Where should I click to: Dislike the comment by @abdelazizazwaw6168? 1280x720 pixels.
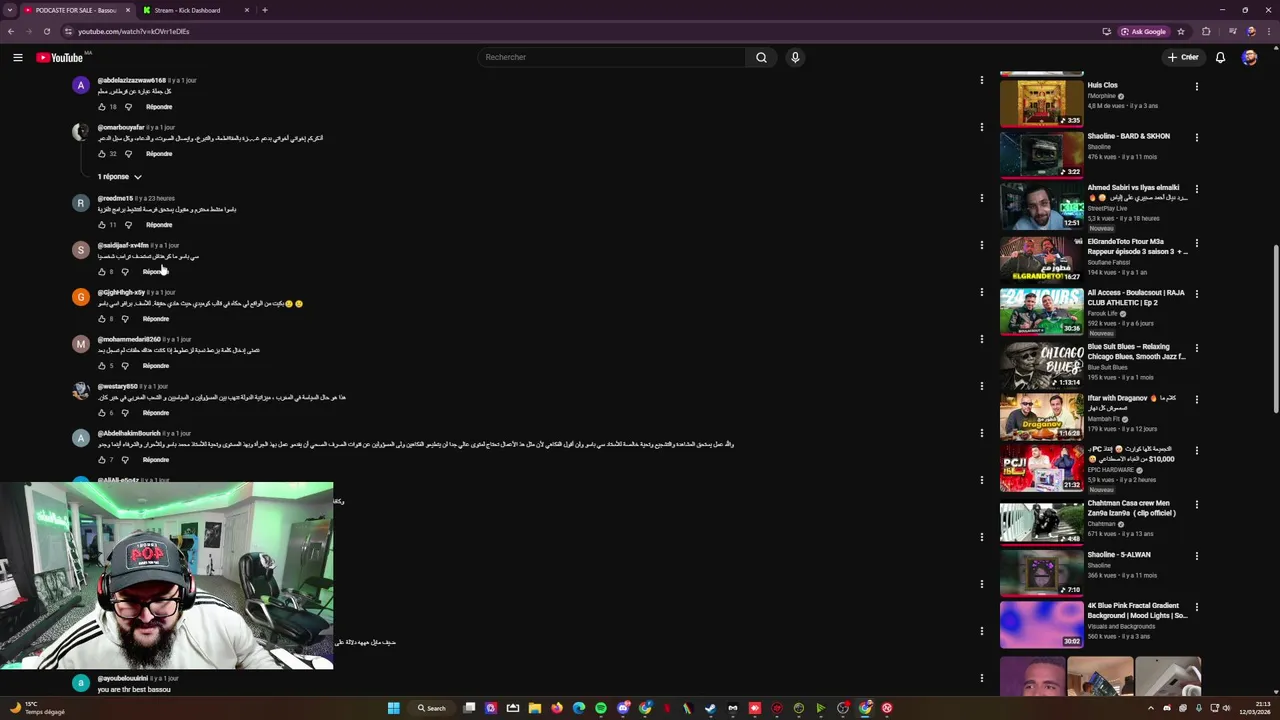click(128, 107)
